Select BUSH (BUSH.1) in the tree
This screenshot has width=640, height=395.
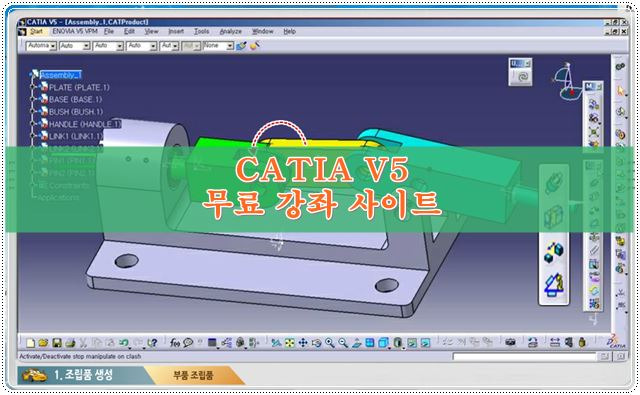click(76, 111)
